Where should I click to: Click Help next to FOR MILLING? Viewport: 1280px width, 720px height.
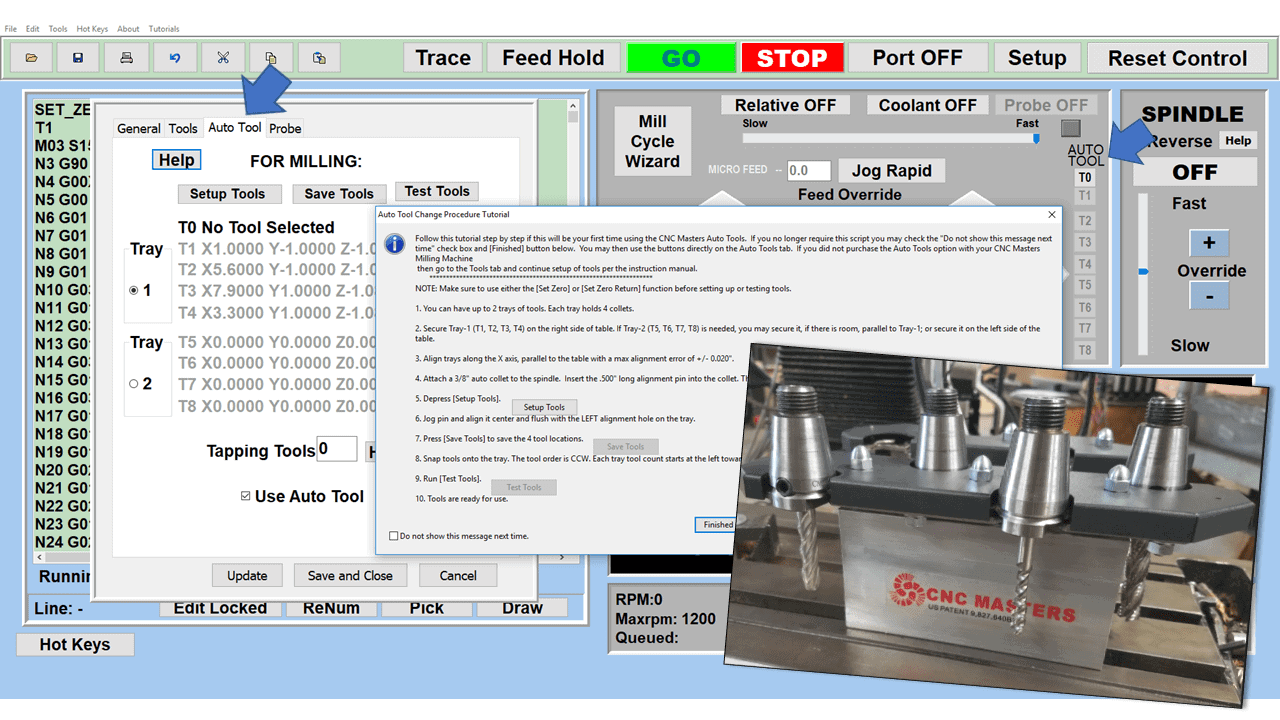(177, 160)
